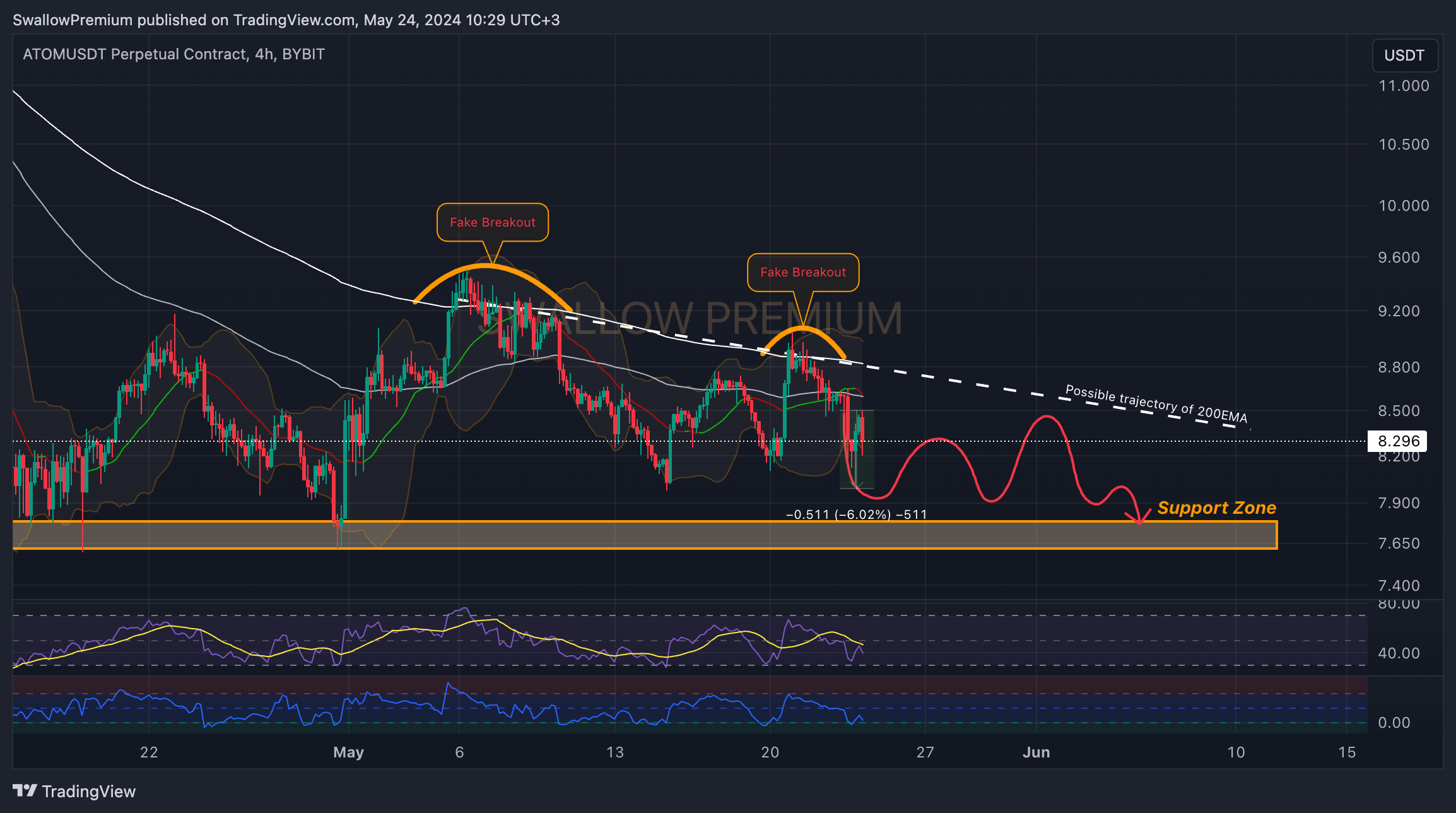This screenshot has height=813, width=1456.
Task: Click the orange support zone rectangle
Action: pyautogui.click(x=645, y=535)
